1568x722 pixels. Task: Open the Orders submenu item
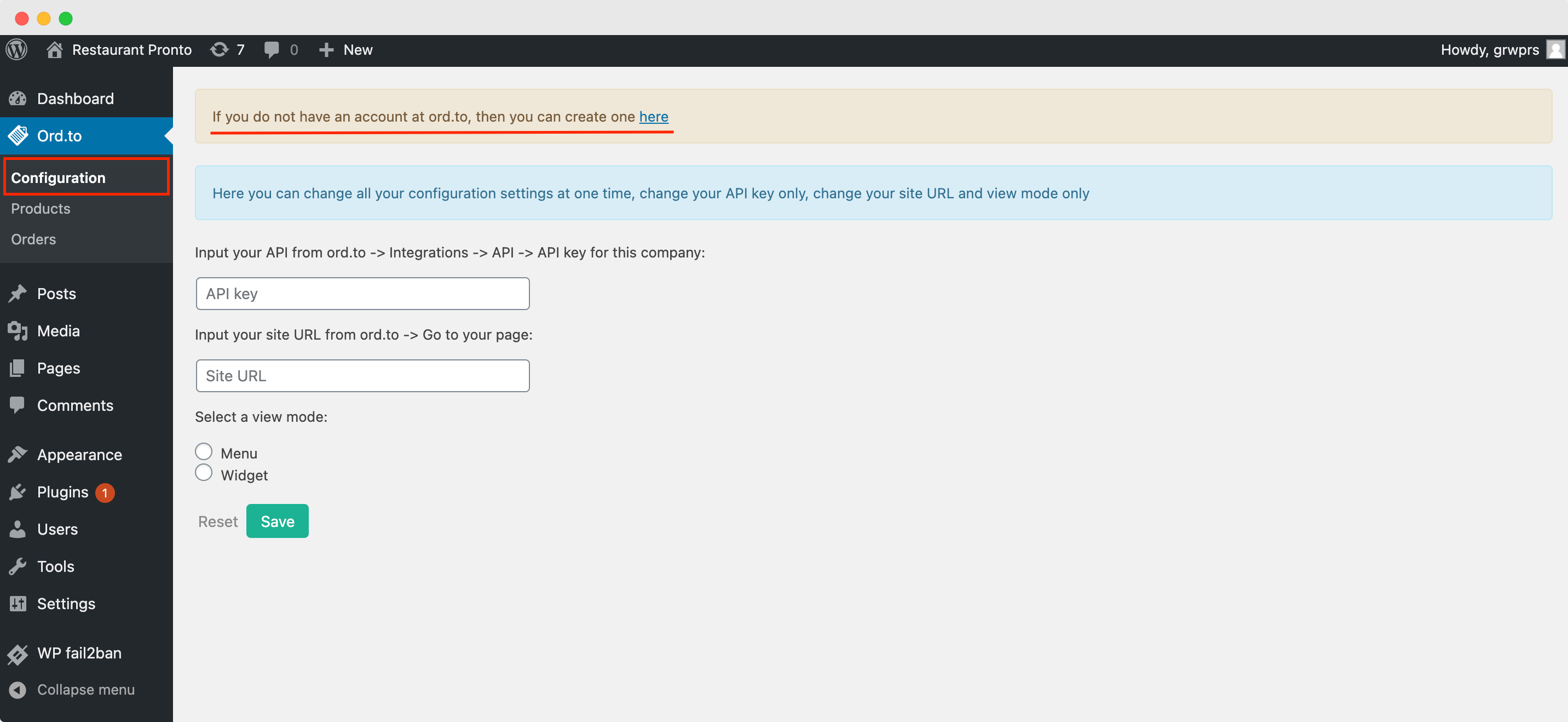point(33,239)
